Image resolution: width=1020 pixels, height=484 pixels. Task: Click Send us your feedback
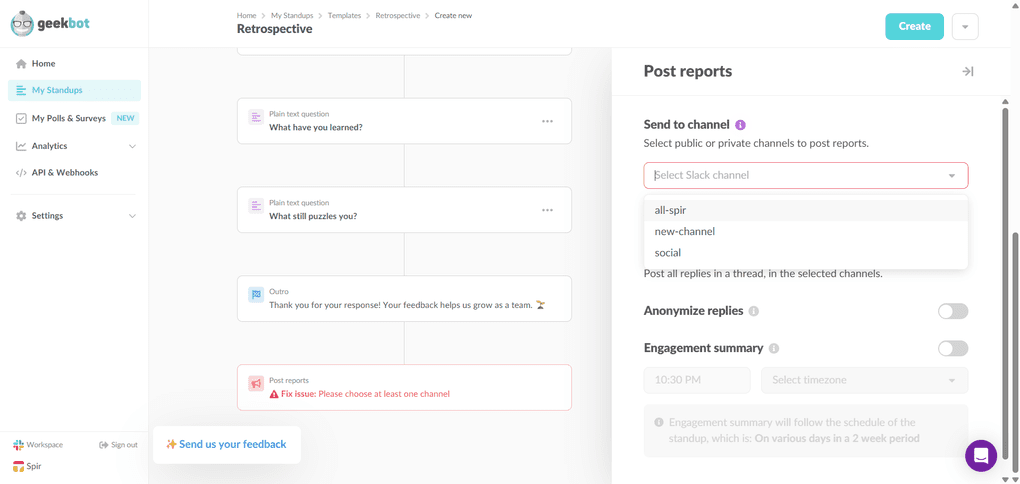click(226, 445)
